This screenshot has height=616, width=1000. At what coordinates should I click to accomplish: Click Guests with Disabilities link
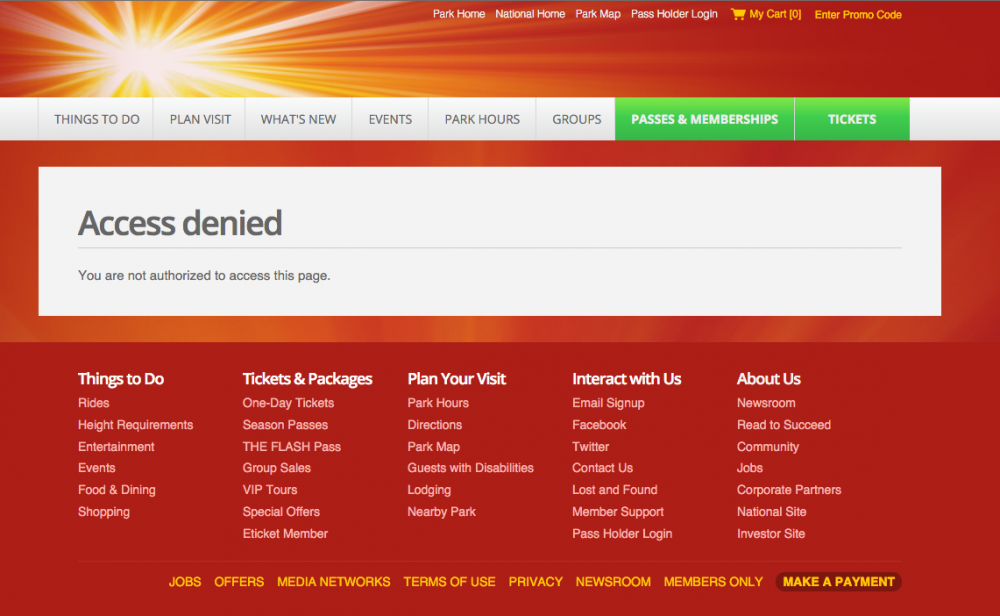470,468
